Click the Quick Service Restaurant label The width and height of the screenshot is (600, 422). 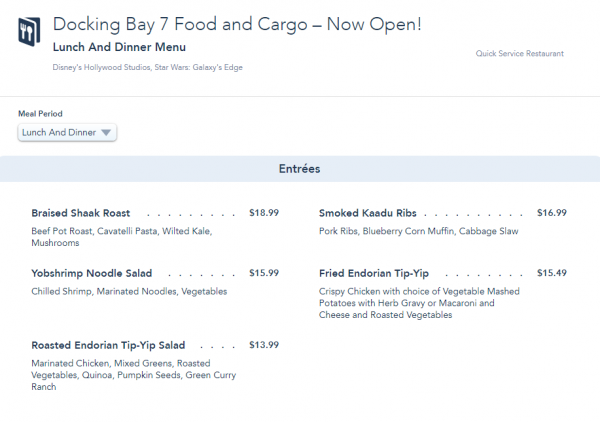(519, 54)
